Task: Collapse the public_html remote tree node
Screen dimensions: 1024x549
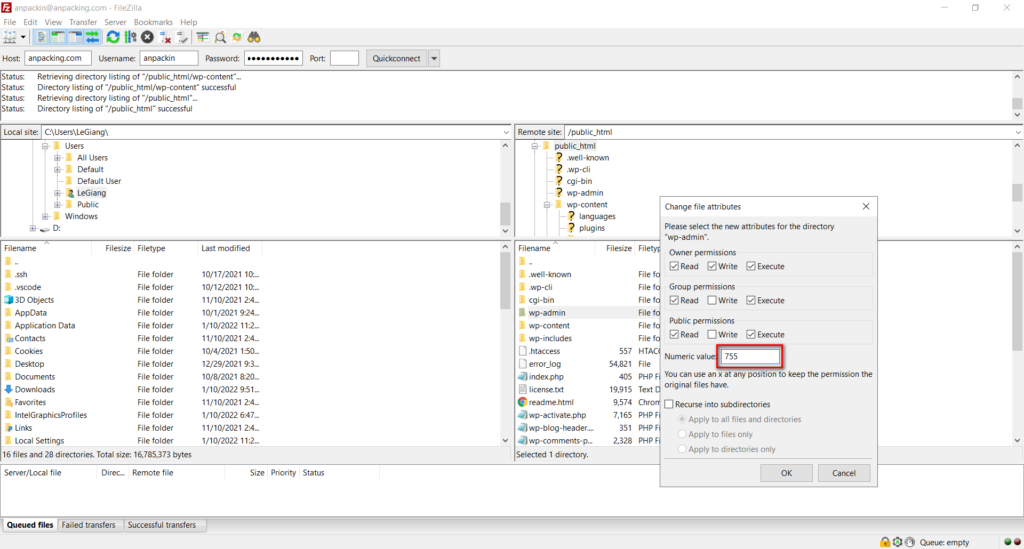Action: point(534,146)
